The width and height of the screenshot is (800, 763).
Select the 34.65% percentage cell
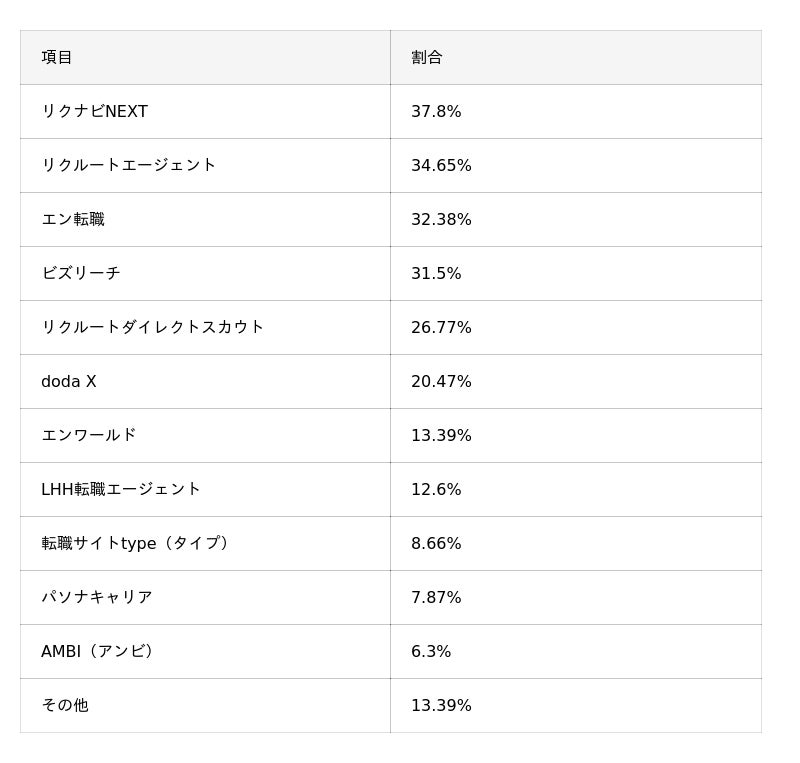(441, 166)
